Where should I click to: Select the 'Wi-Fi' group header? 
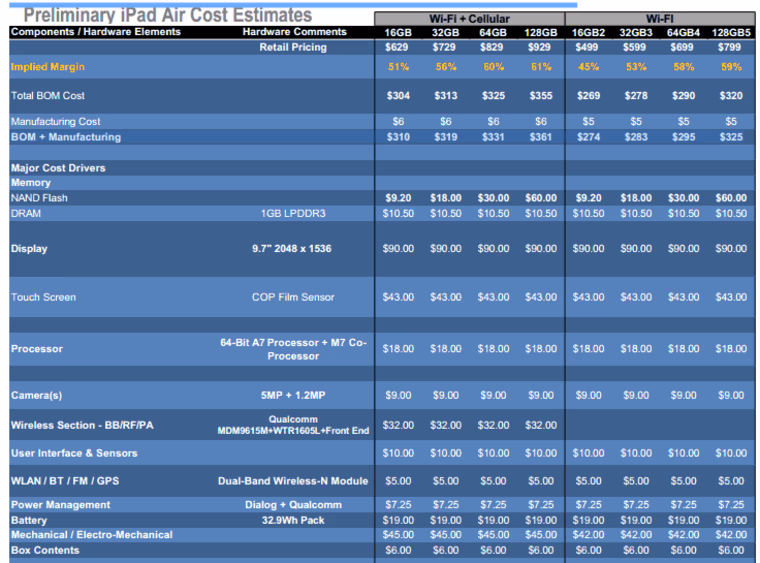click(x=660, y=18)
